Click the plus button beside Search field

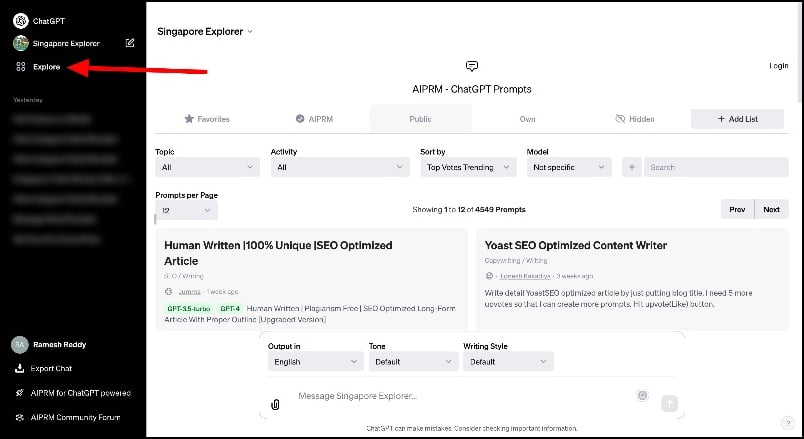[x=632, y=167]
